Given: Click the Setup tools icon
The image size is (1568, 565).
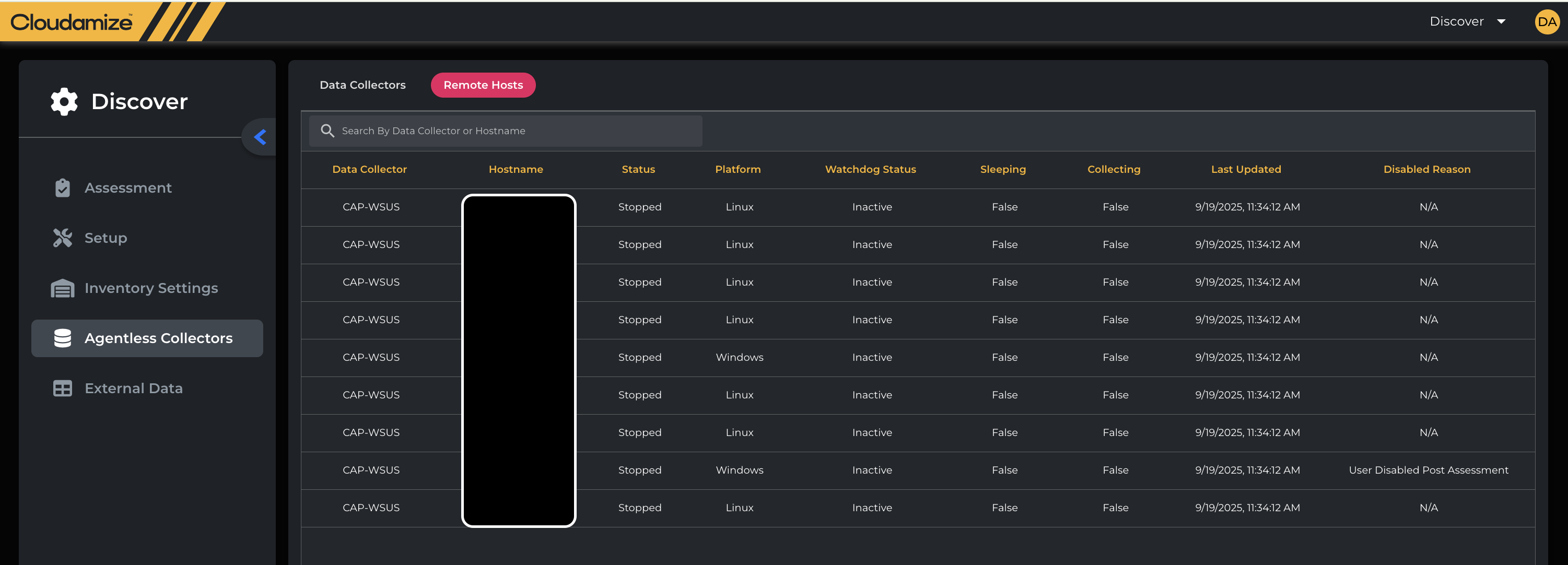Looking at the screenshot, I should pos(62,238).
